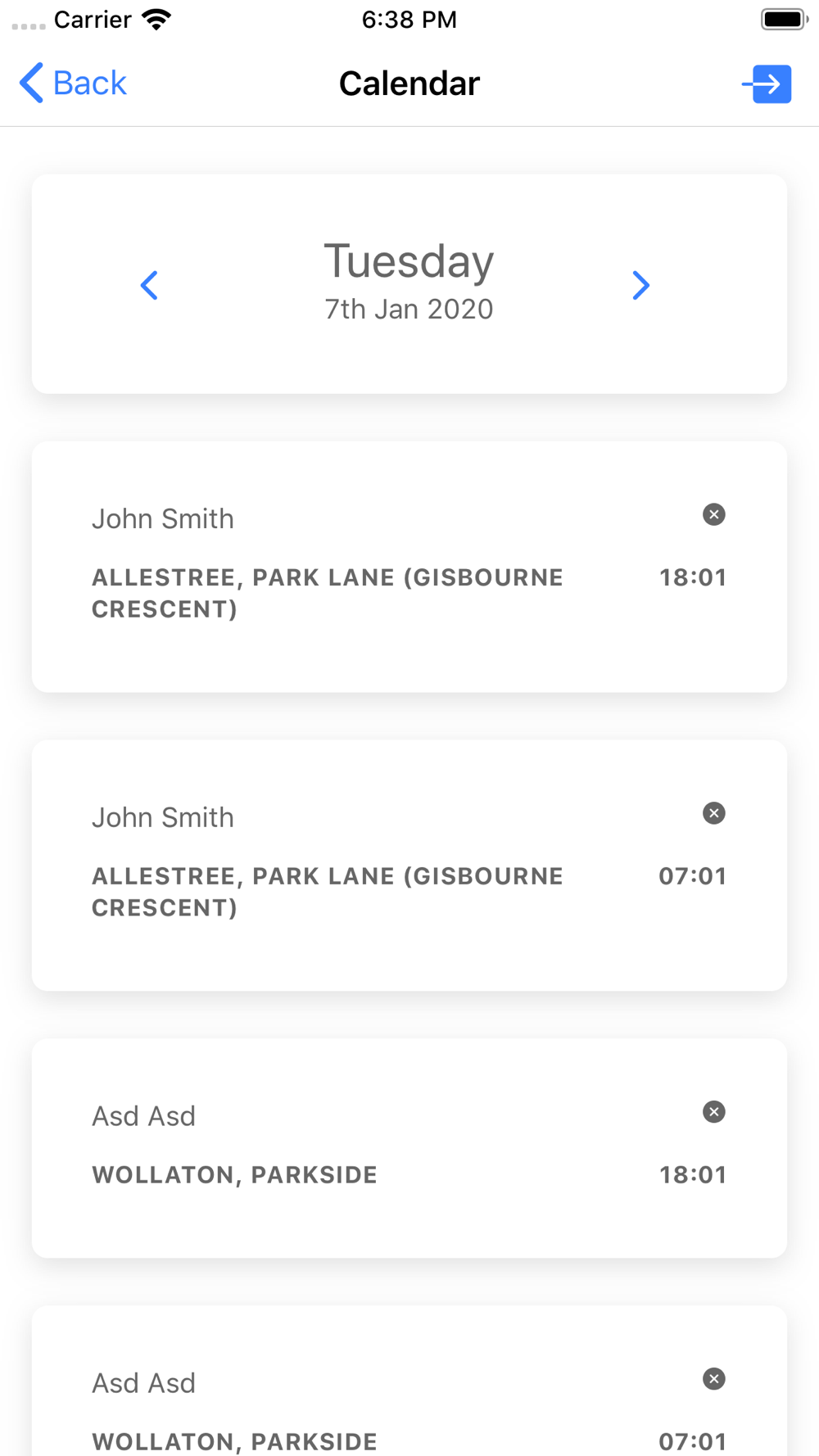This screenshot has height=1456, width=819.
Task: Open Asd Asd 18:01 Wollaton card
Action: click(x=409, y=1148)
